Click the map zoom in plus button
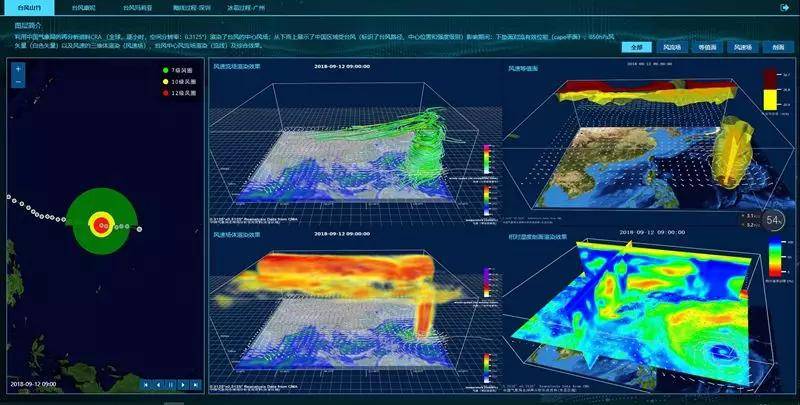The image size is (800, 405). (x=18, y=69)
